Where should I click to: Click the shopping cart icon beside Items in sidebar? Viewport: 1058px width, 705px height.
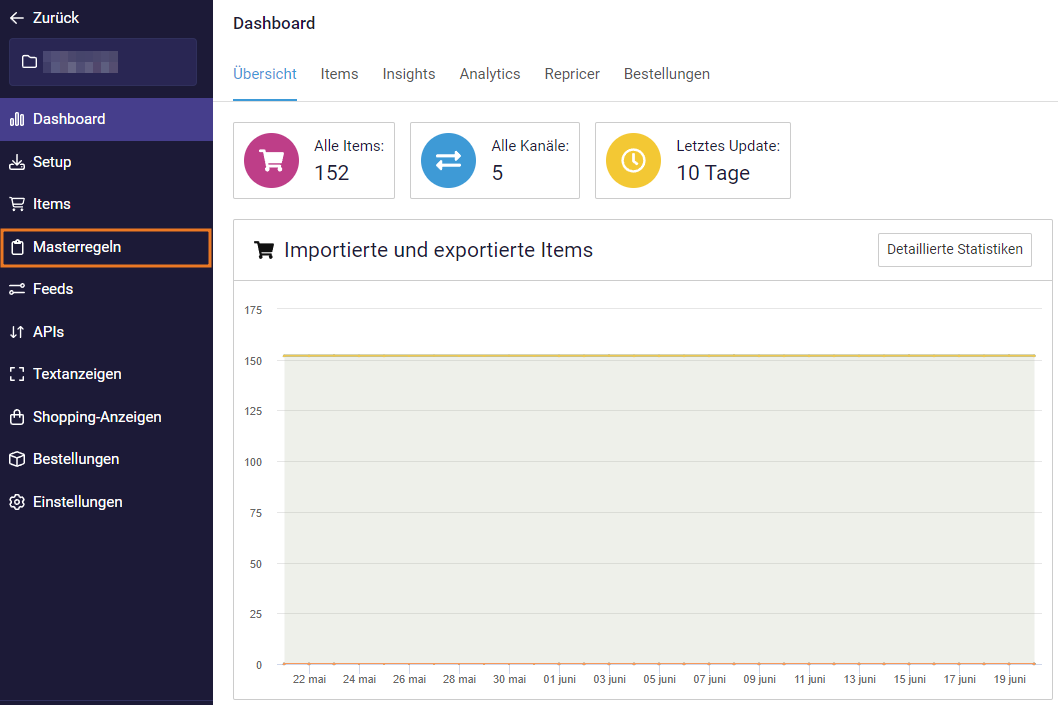[16, 204]
